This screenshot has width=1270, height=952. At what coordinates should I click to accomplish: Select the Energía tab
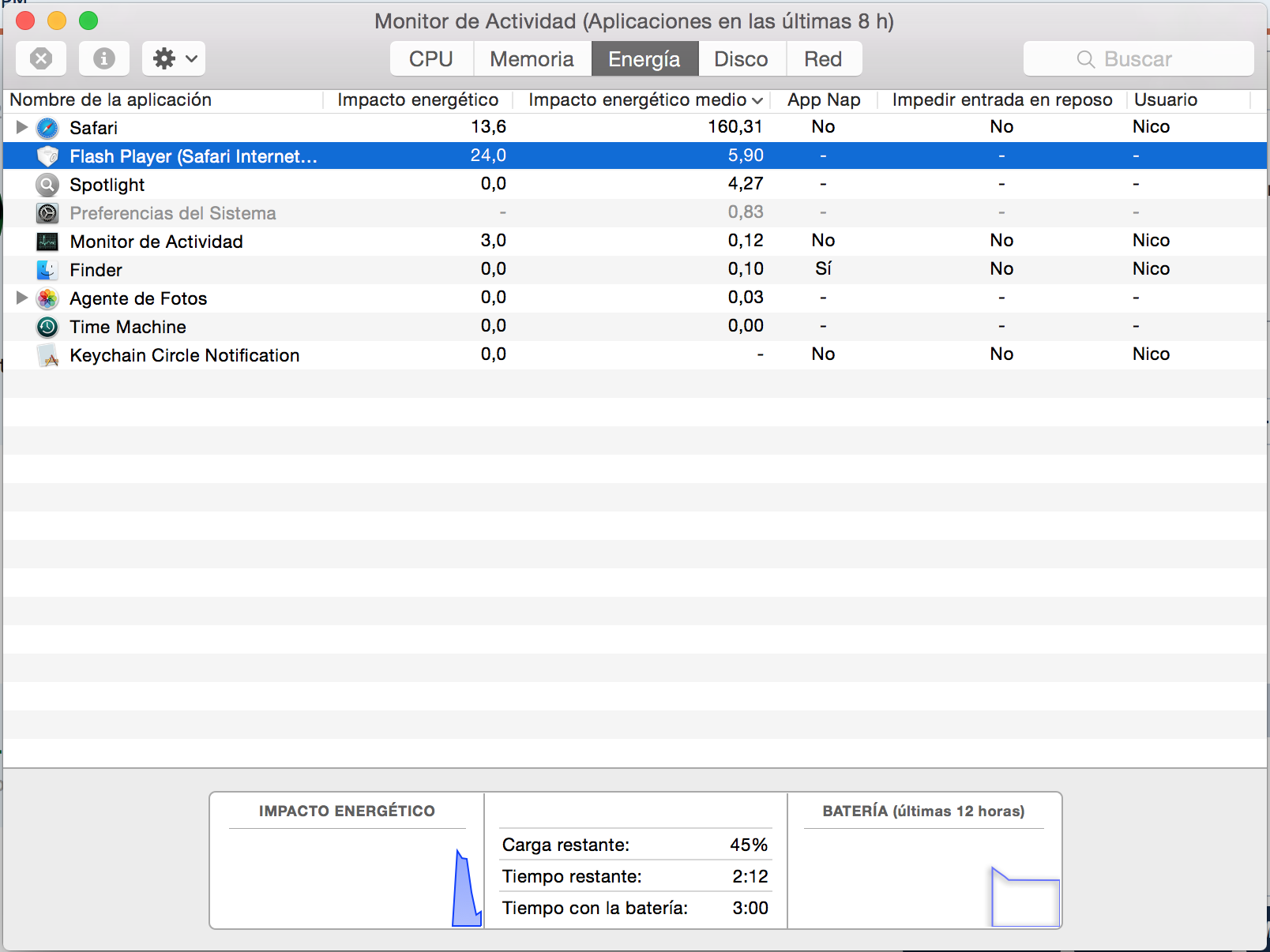[x=644, y=59]
